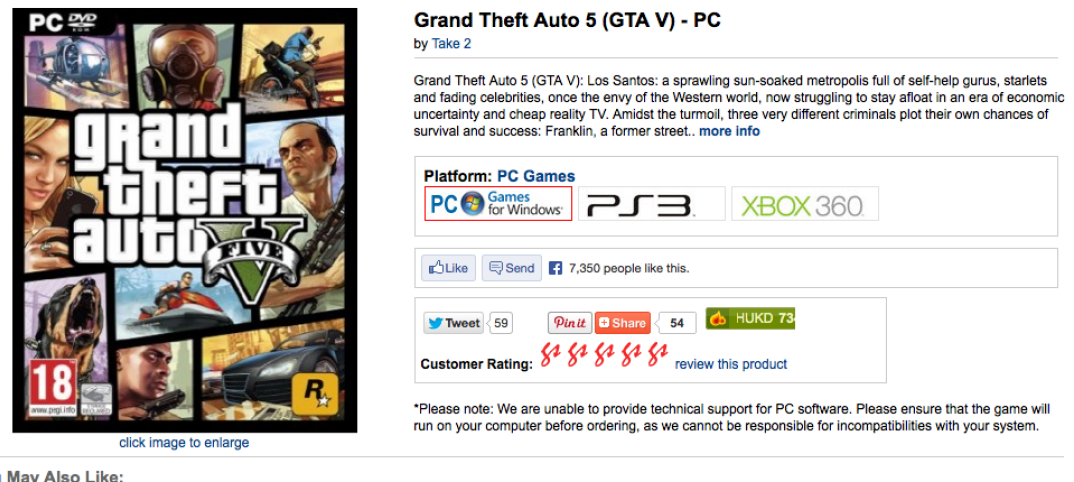Screen dimensions: 1074x482
Task: Click the Facebook Like thumbs-up button
Action: [446, 268]
